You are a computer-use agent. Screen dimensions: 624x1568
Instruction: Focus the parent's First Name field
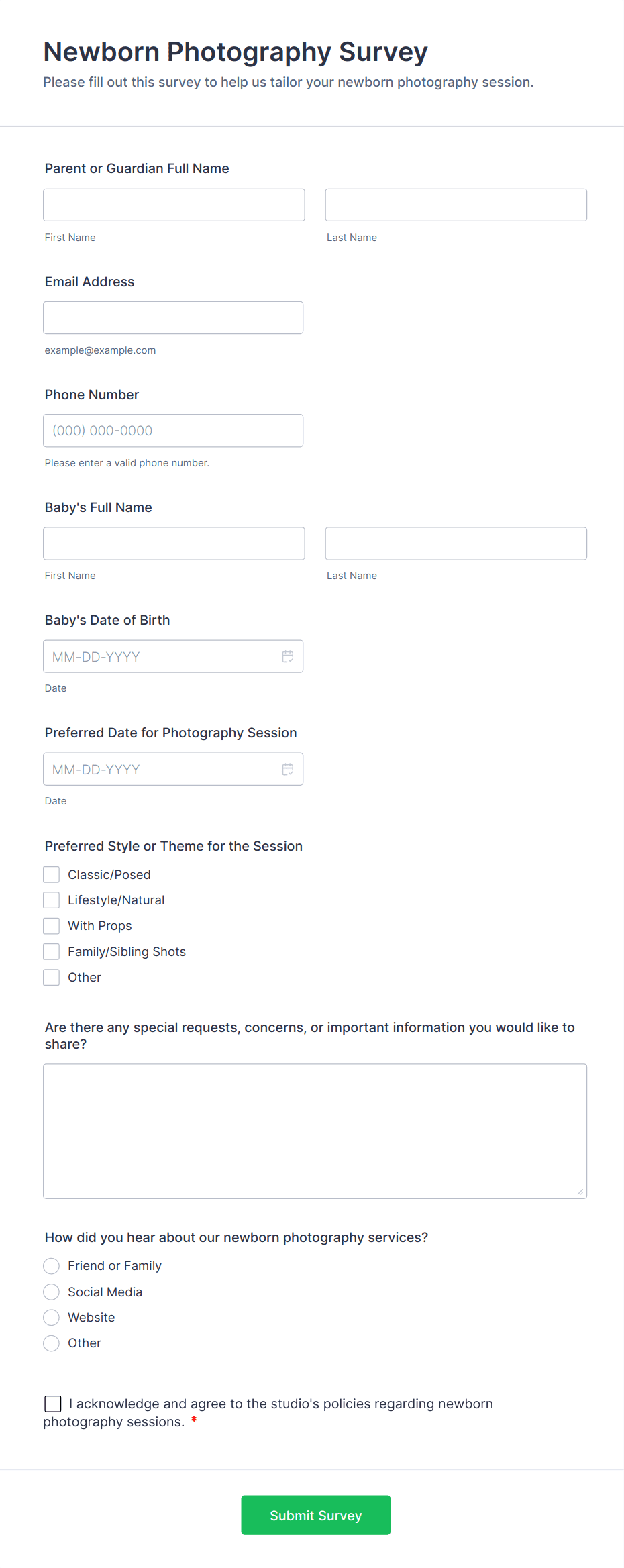[x=174, y=205]
